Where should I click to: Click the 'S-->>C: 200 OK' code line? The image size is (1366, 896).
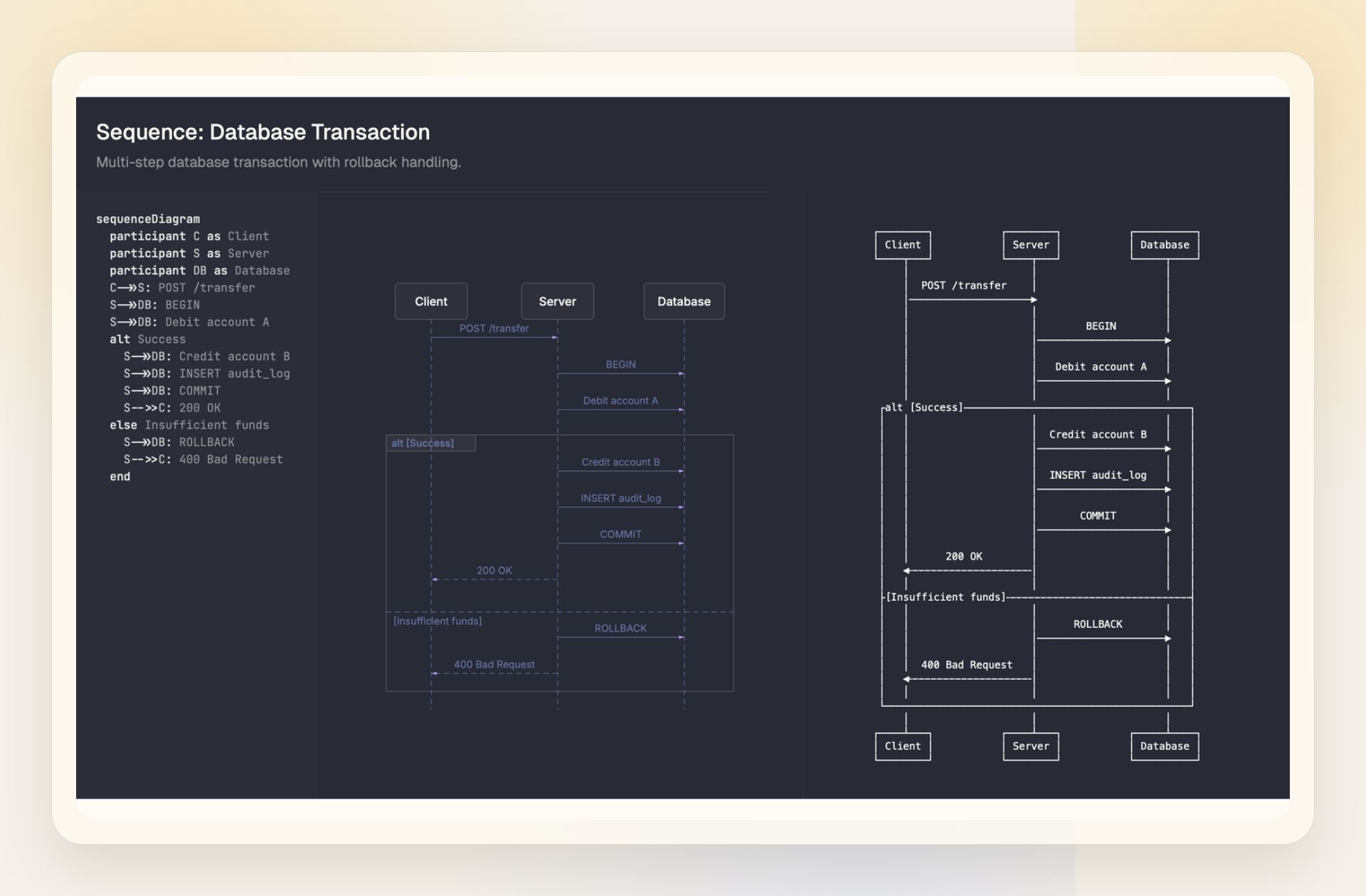pos(172,407)
